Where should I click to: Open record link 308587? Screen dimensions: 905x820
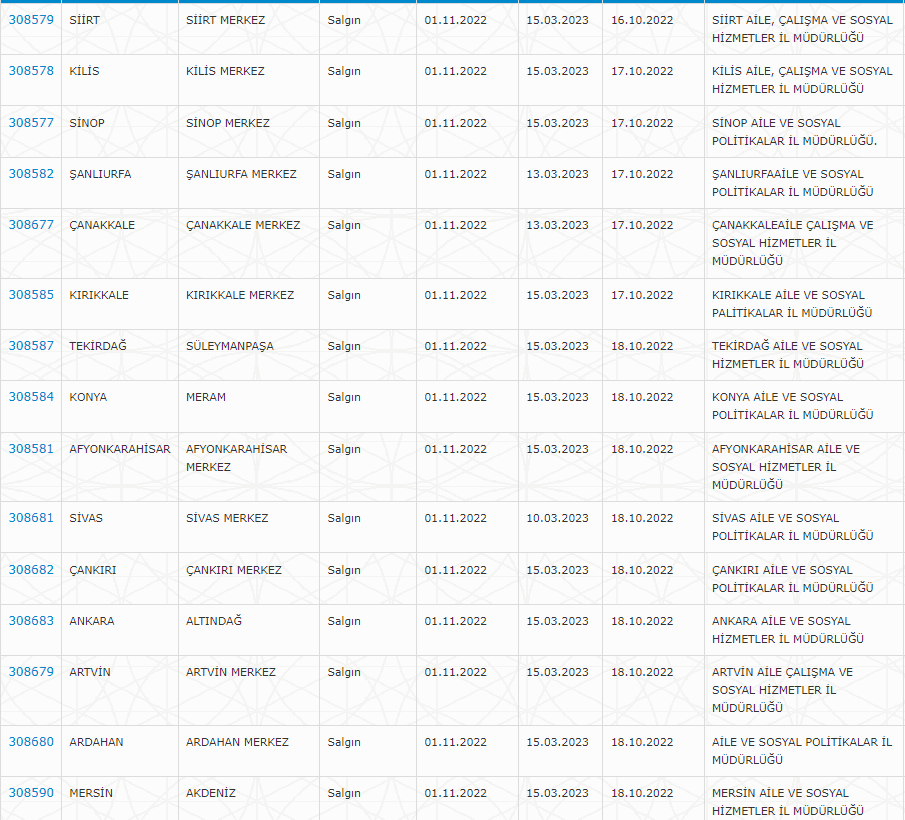click(x=31, y=346)
